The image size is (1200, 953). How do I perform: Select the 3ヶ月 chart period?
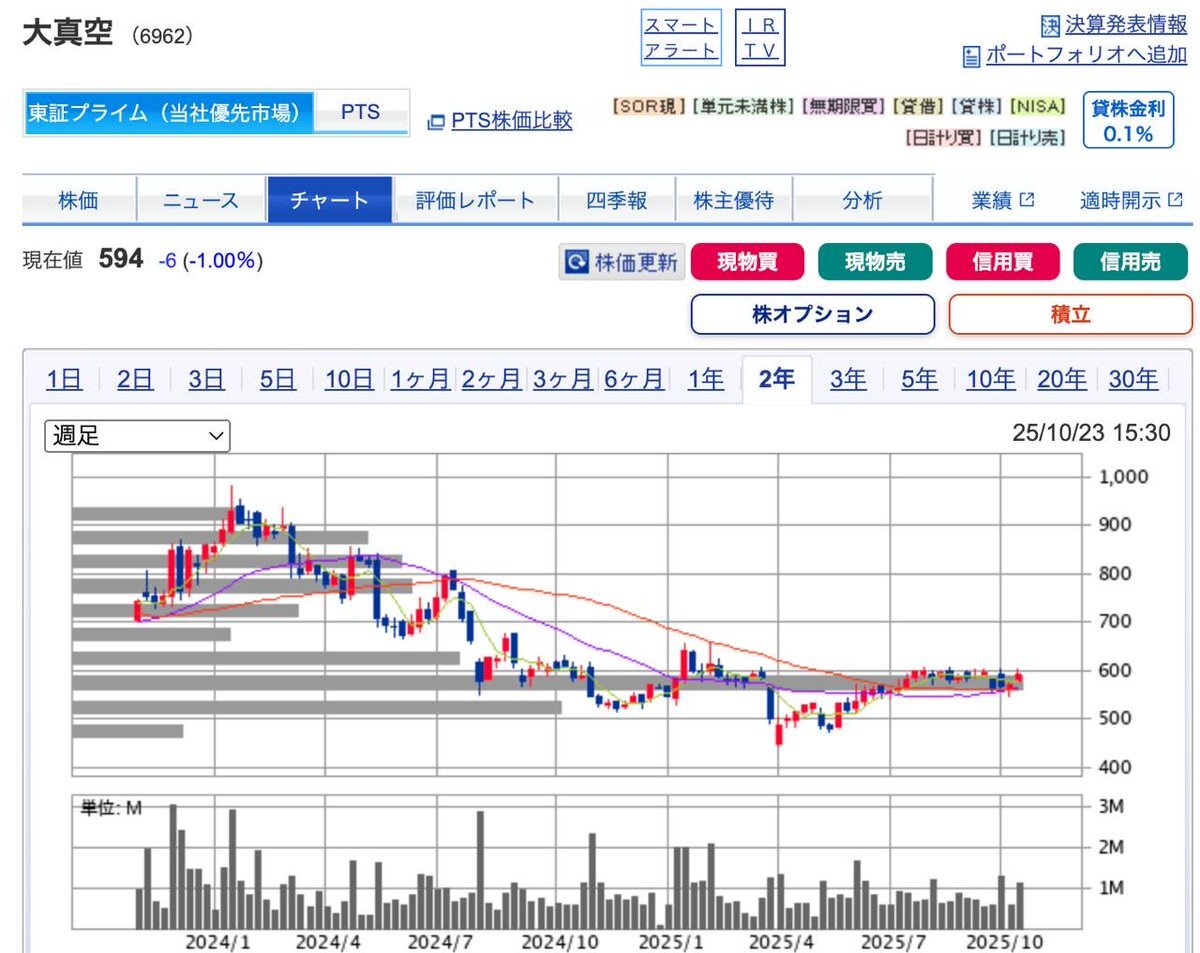pyautogui.click(x=563, y=379)
